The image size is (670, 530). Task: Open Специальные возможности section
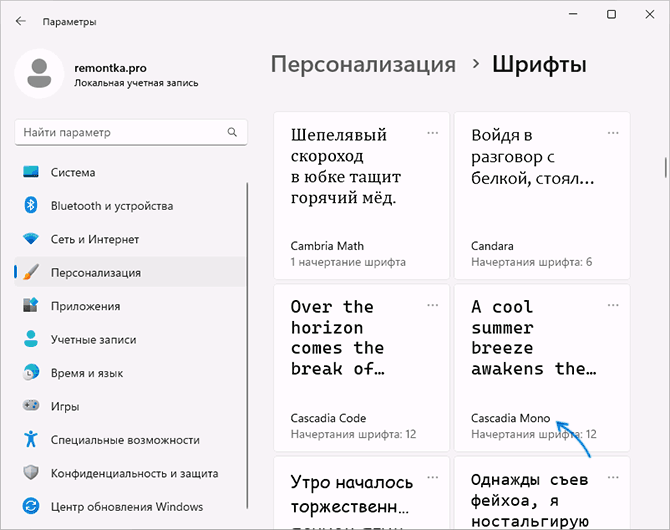point(129,440)
